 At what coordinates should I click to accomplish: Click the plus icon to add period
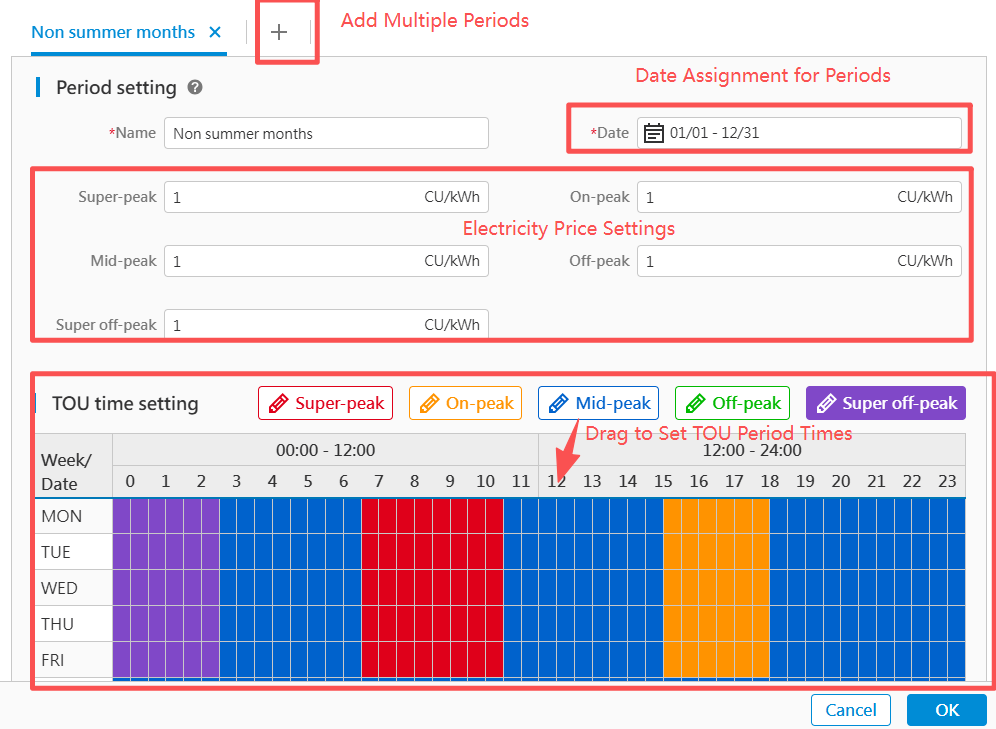(x=279, y=32)
